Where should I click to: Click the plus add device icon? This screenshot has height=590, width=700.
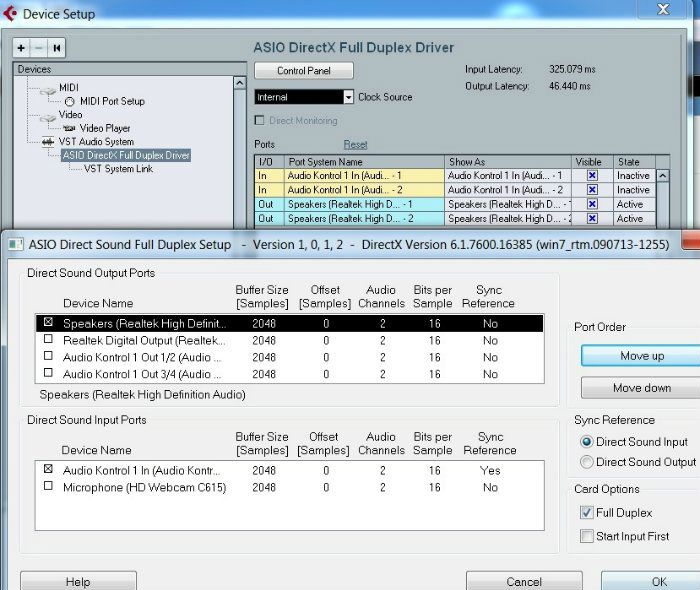tap(21, 48)
